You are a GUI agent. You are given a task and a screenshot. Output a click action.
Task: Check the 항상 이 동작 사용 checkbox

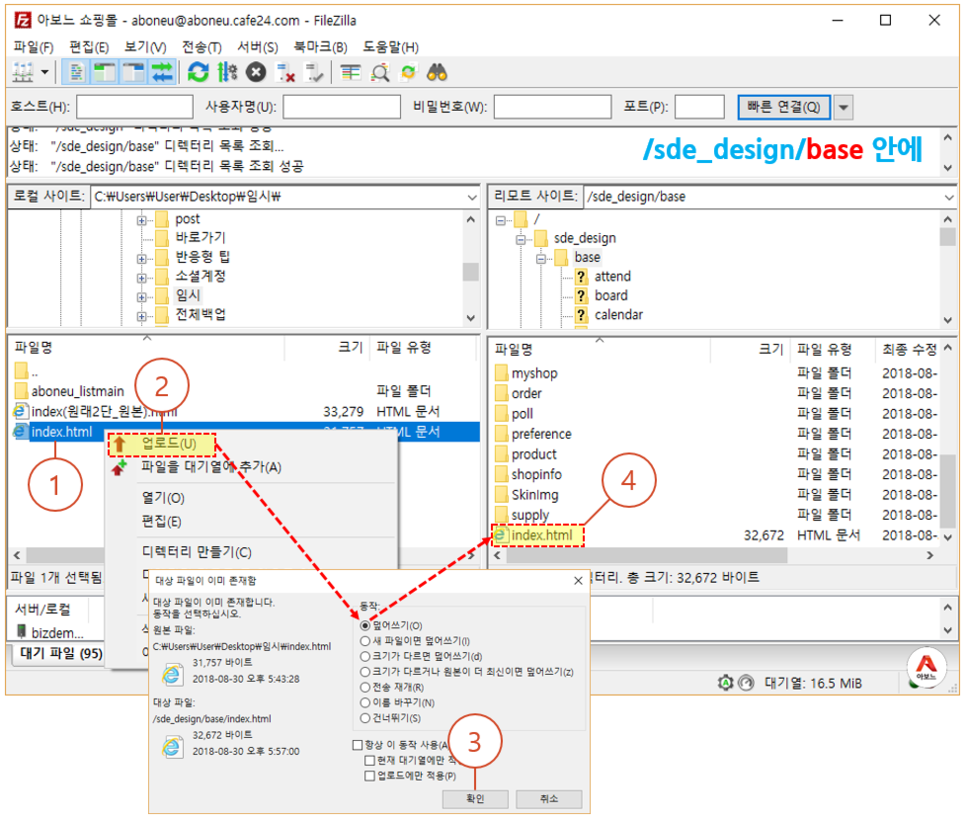(357, 745)
